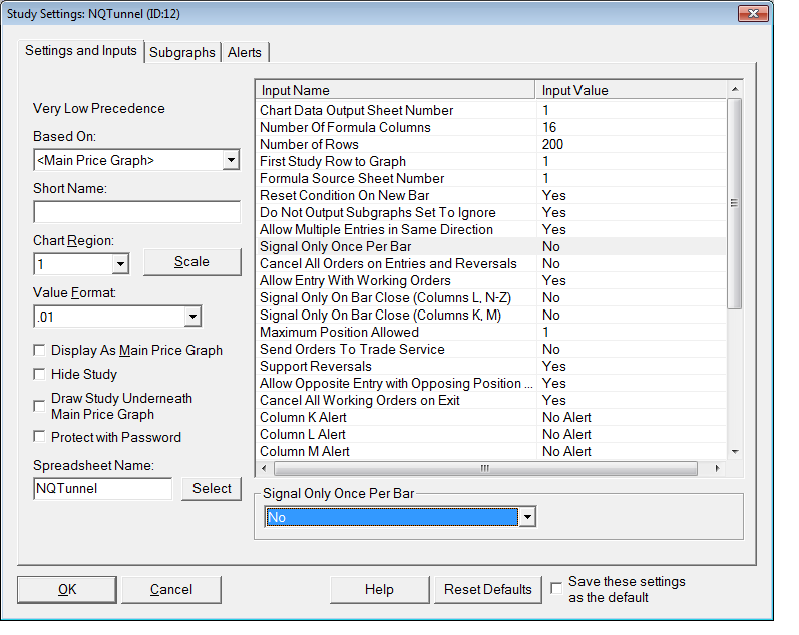
Task: Open Help for study settings
Action: tap(380, 590)
